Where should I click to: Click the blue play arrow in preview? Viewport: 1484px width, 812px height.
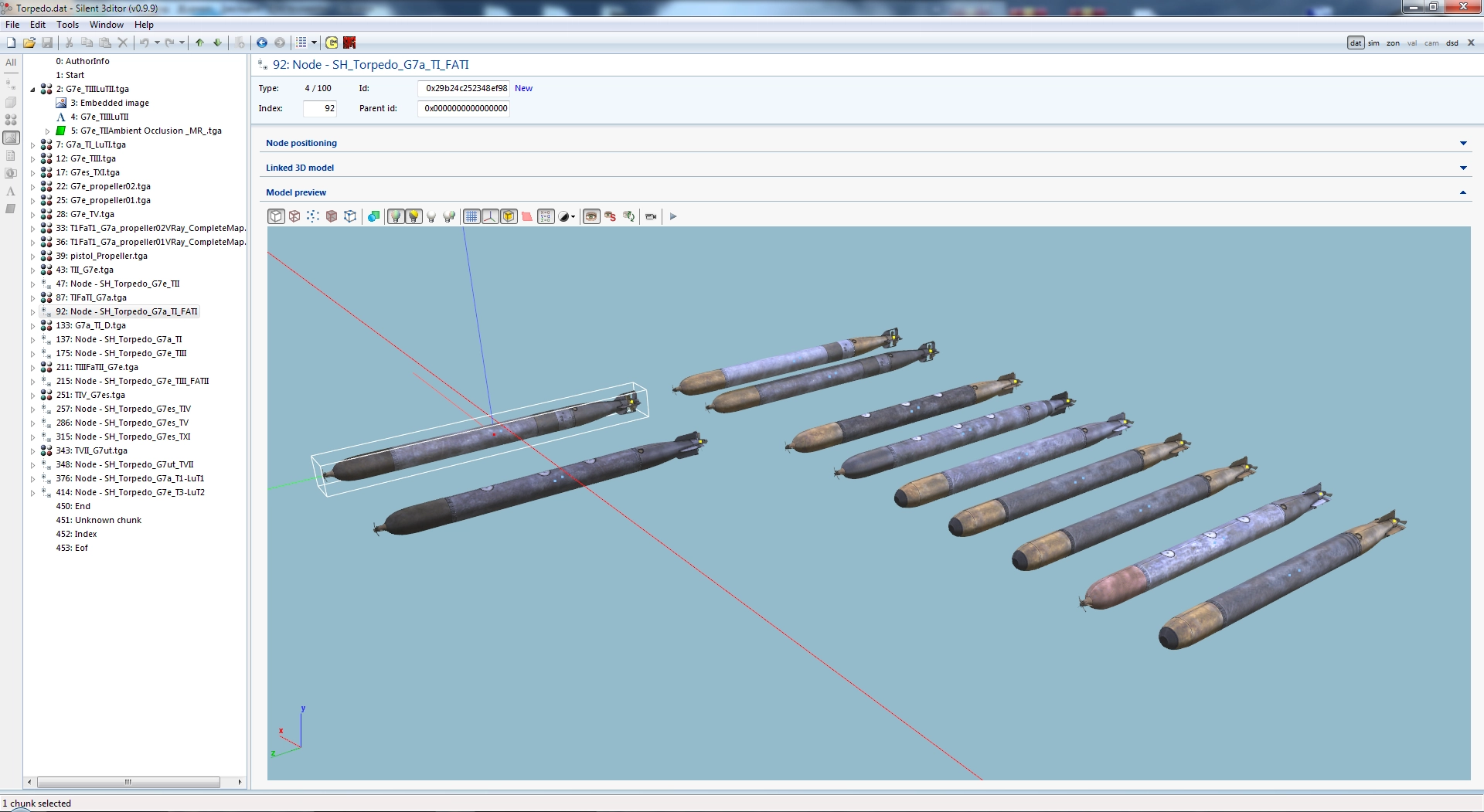673,217
